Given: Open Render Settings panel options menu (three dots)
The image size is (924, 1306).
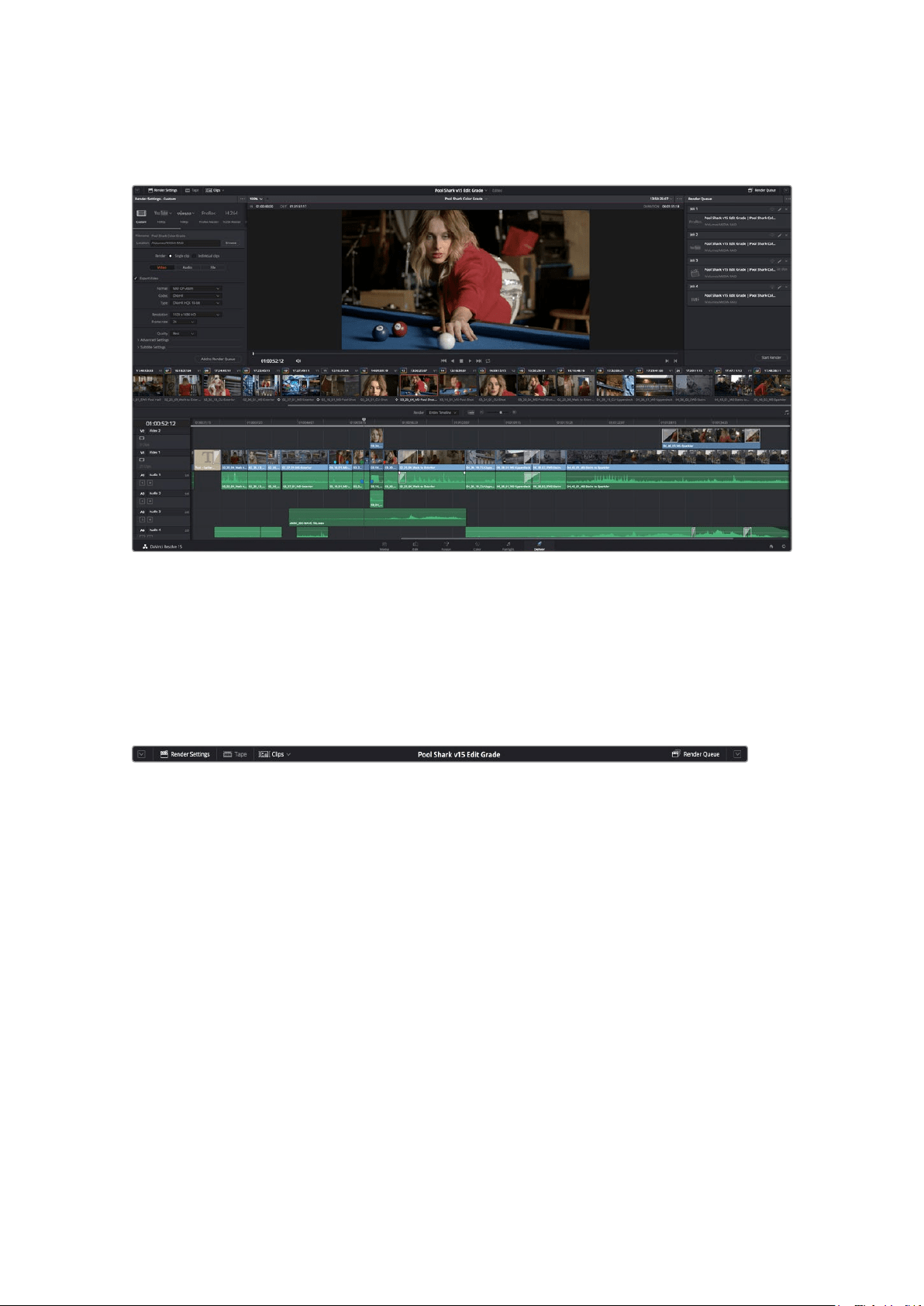Looking at the screenshot, I should click(242, 199).
